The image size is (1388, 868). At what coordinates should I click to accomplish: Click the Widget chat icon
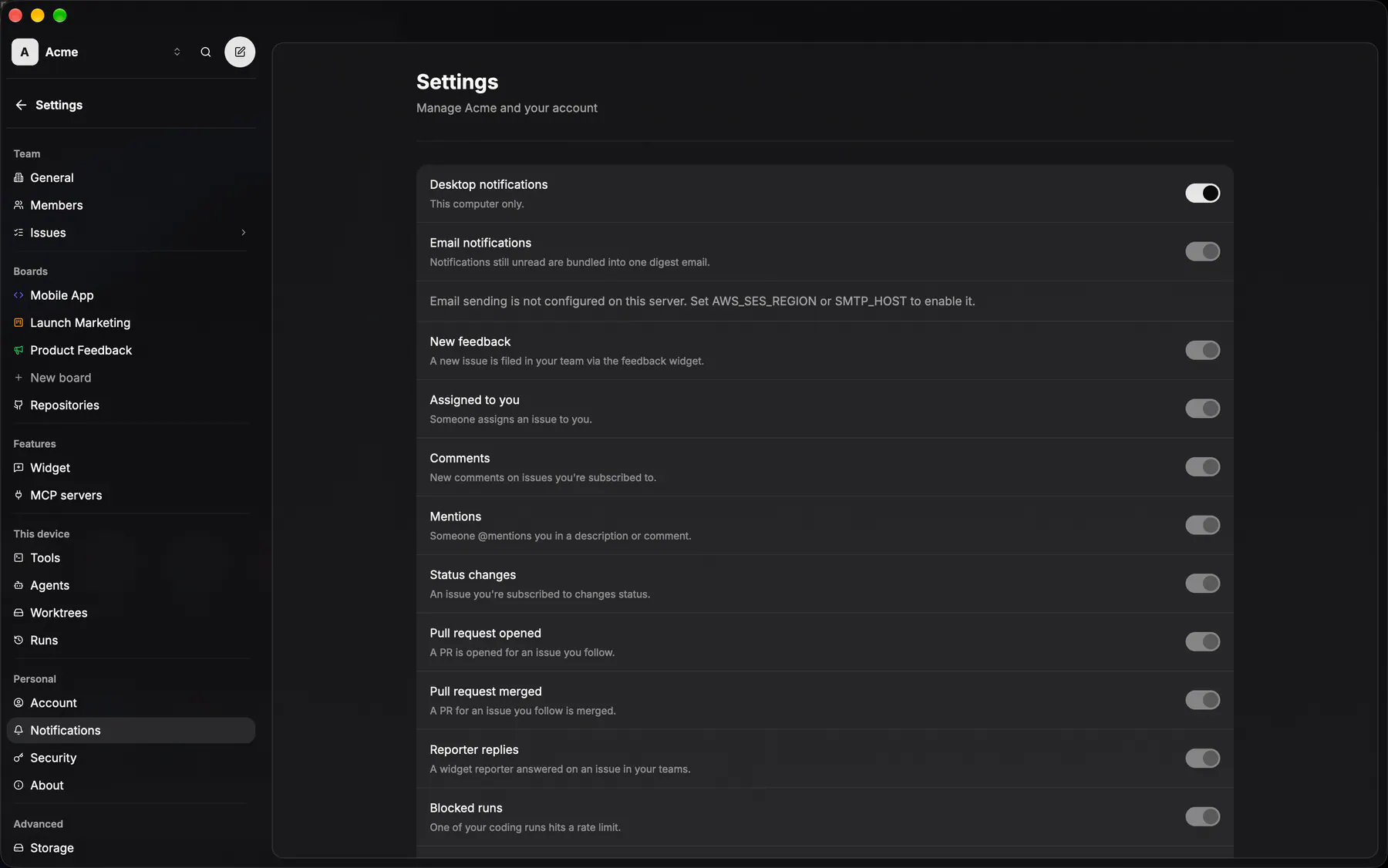(x=19, y=467)
